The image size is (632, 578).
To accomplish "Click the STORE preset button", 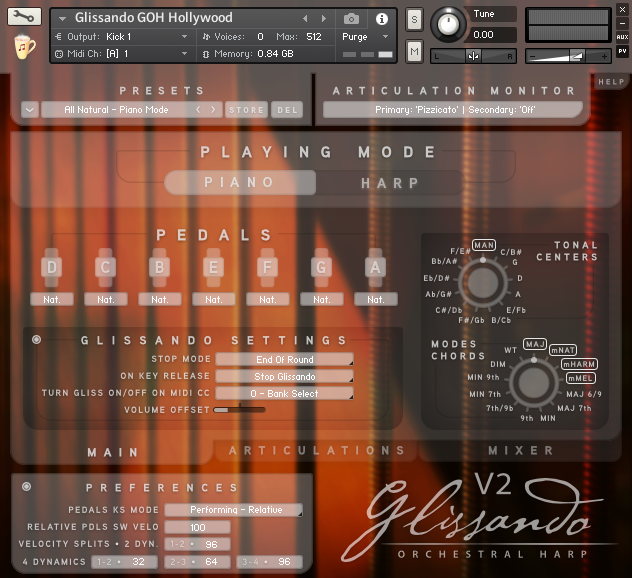I will click(x=246, y=110).
